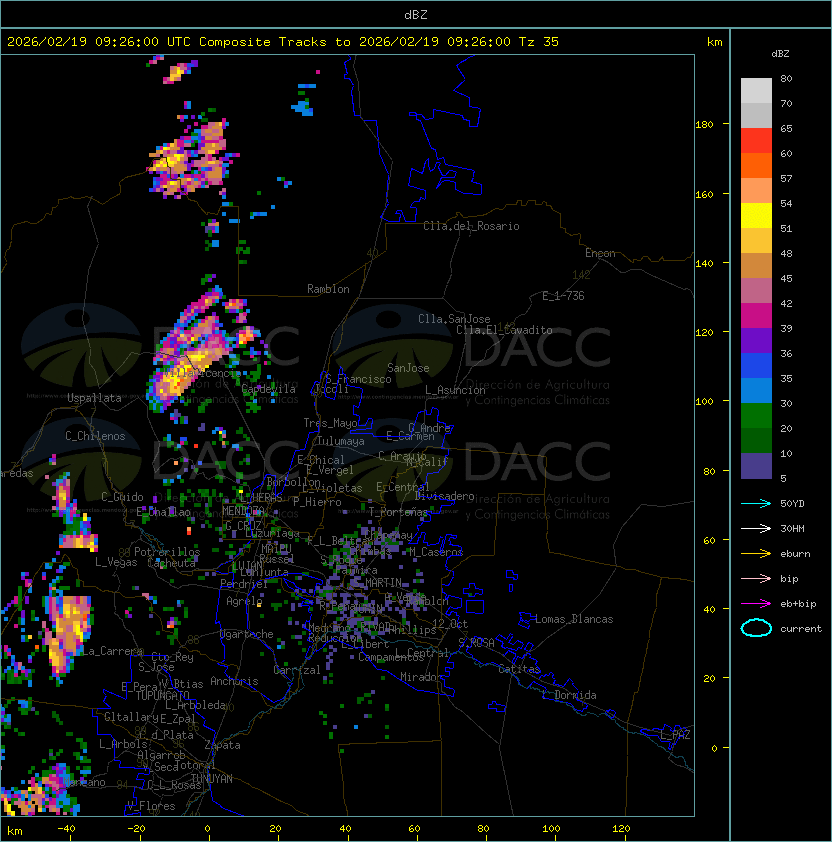Click the 'Ramblon' map label
Image resolution: width=832 pixels, height=842 pixels.
(x=328, y=289)
